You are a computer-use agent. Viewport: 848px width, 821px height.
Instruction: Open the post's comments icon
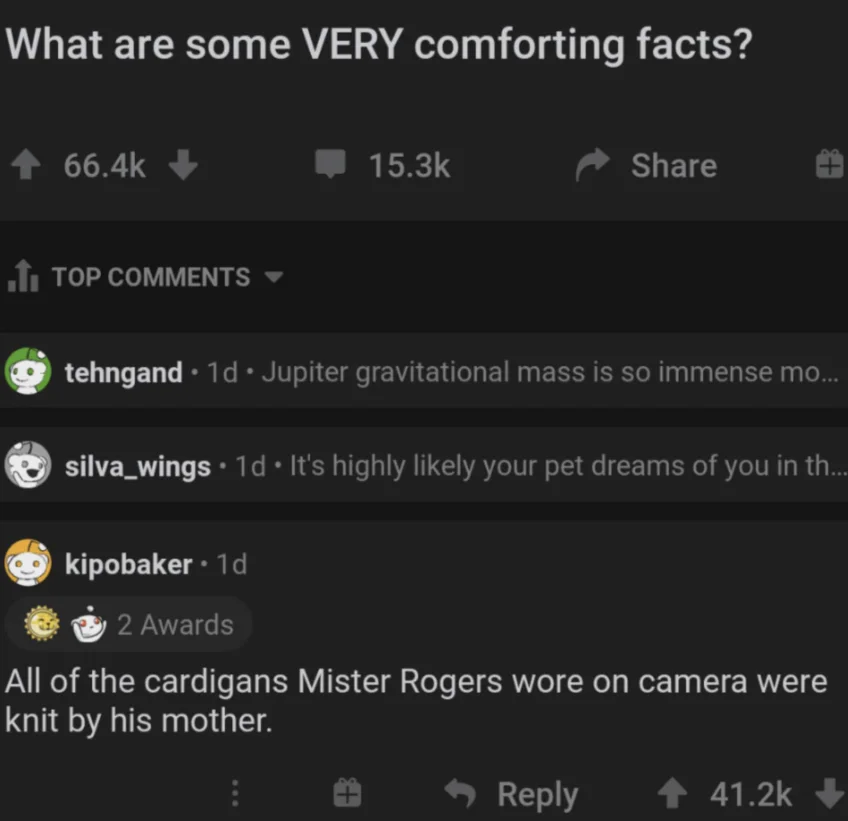tap(331, 165)
